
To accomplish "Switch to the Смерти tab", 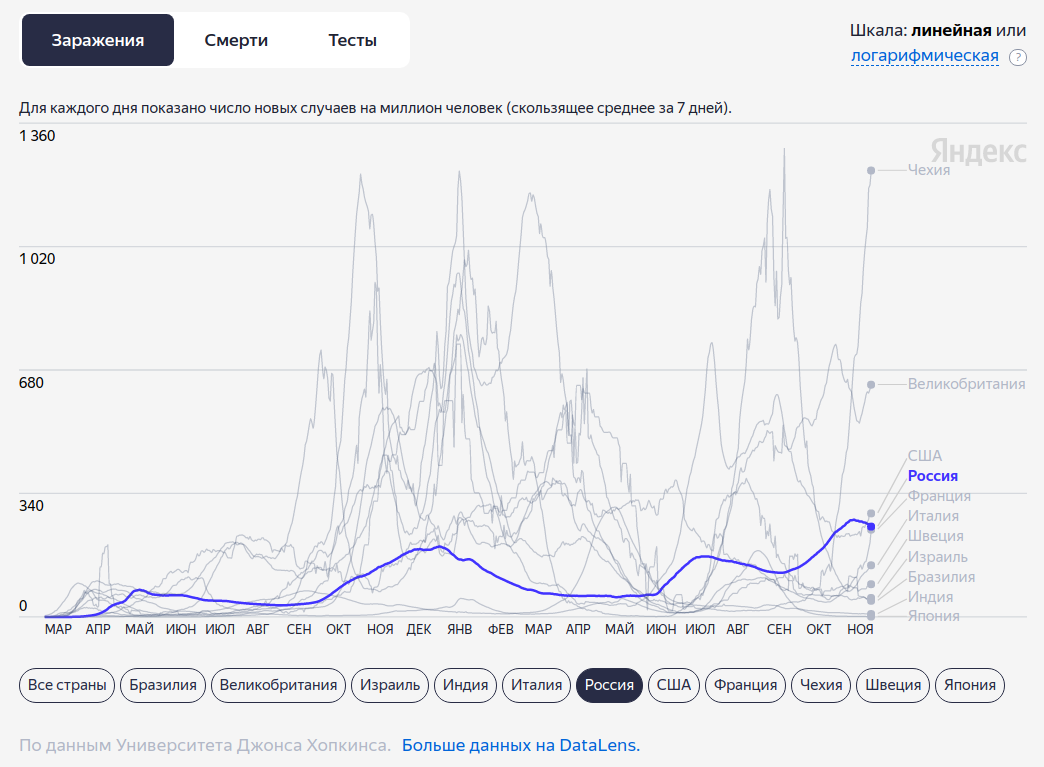I will (236, 40).
